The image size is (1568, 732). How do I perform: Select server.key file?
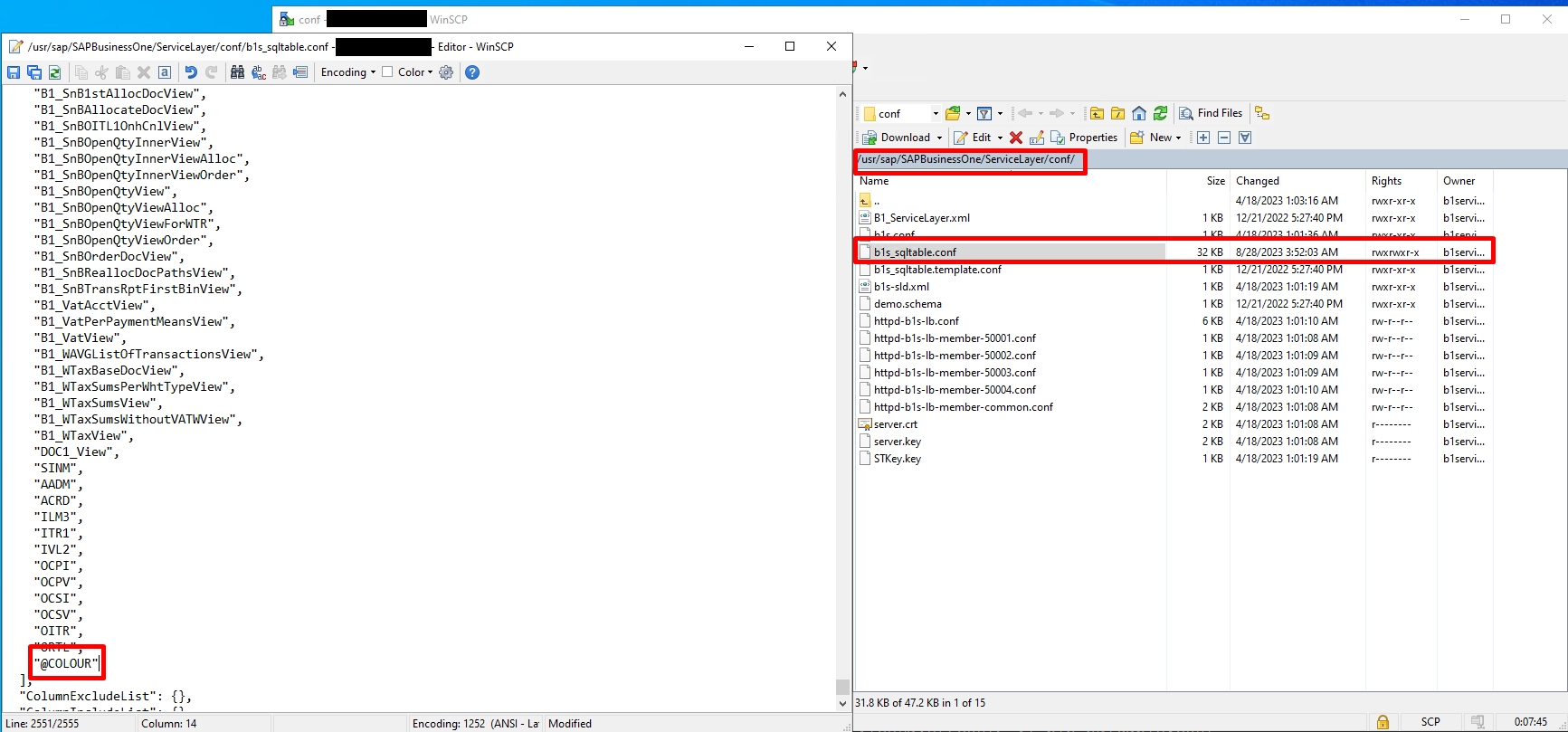click(897, 442)
